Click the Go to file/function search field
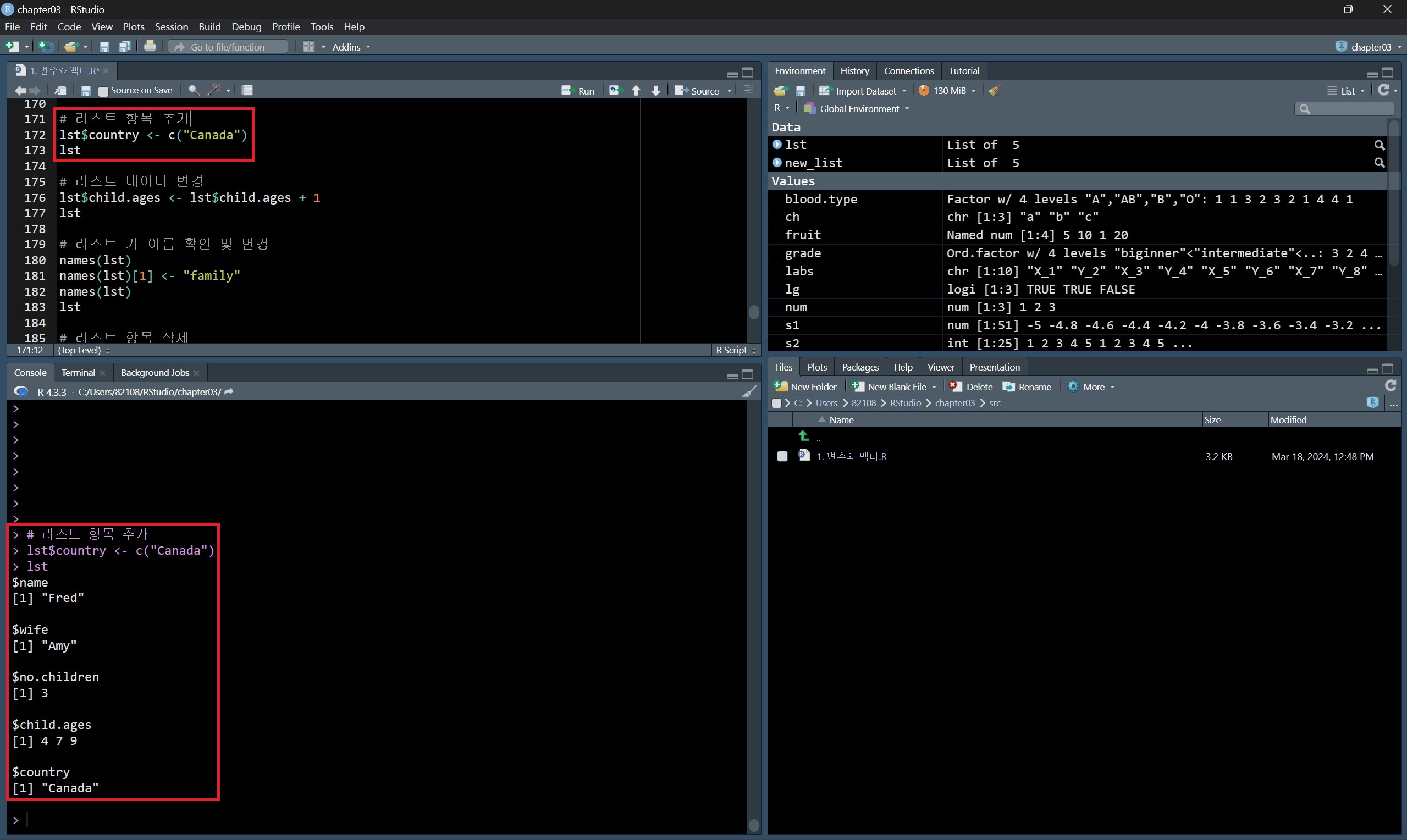This screenshot has height=840, width=1407. point(228,47)
